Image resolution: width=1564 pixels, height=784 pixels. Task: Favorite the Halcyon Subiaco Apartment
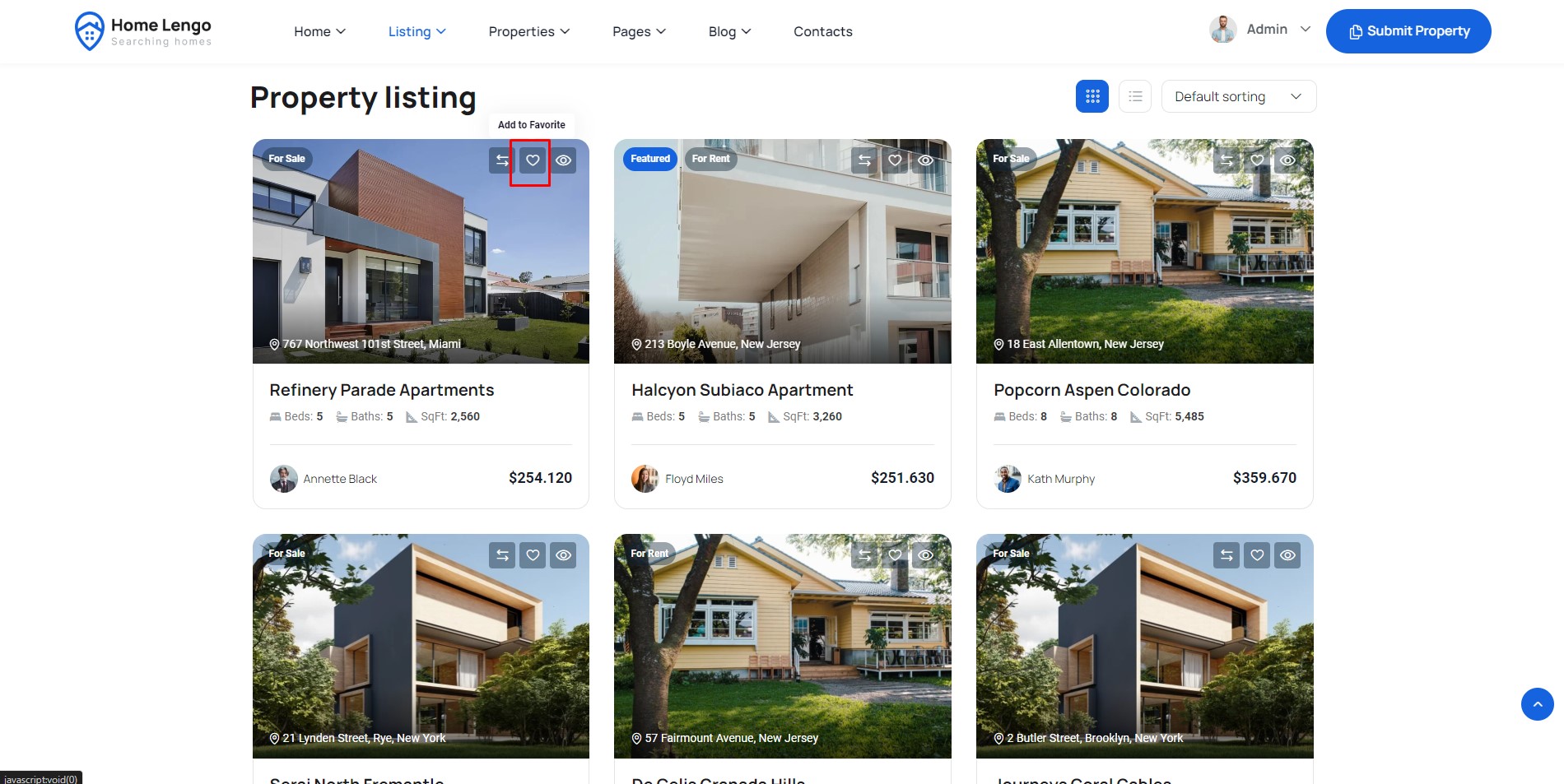coord(895,160)
